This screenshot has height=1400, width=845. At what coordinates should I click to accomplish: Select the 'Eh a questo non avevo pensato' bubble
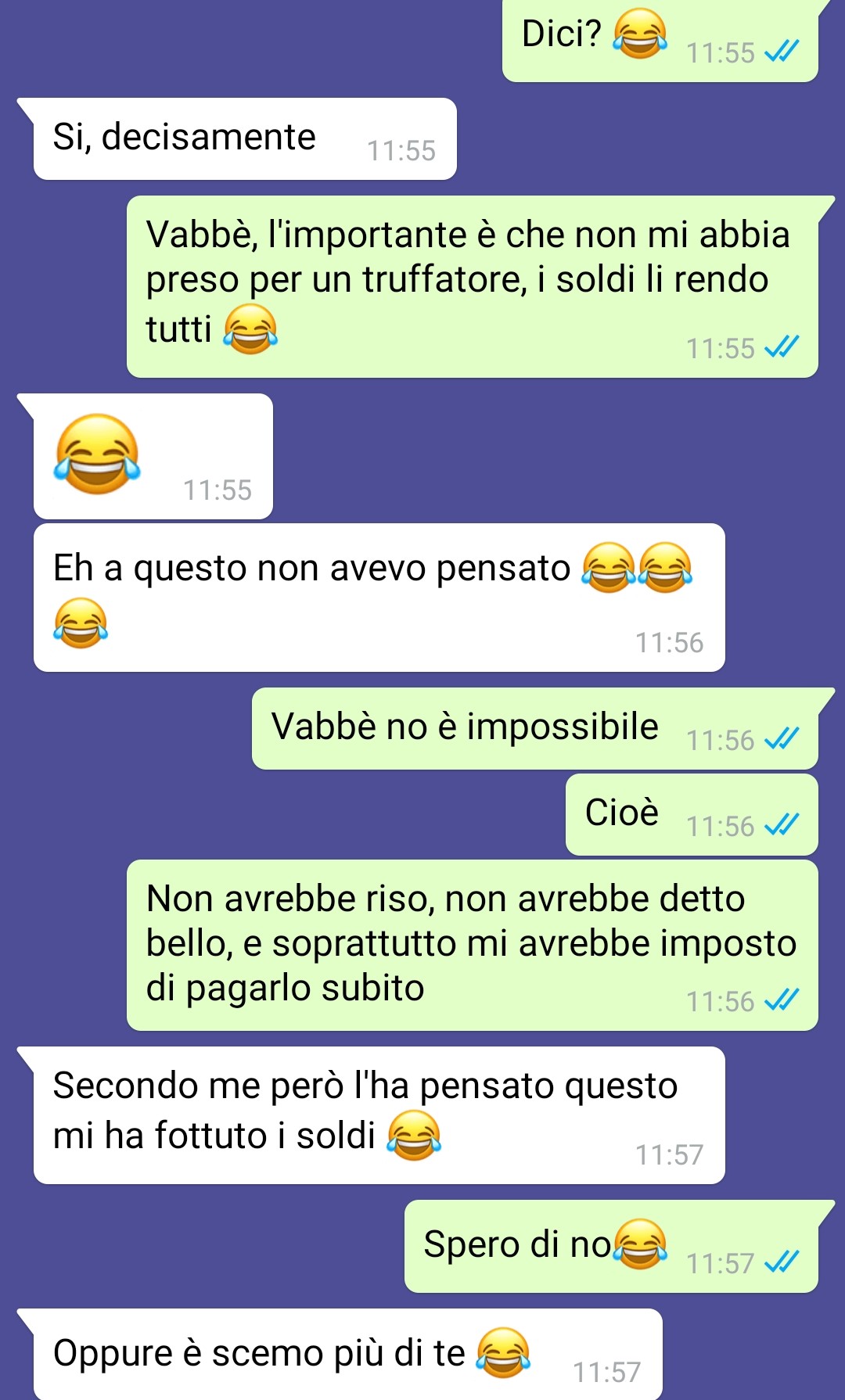379,598
